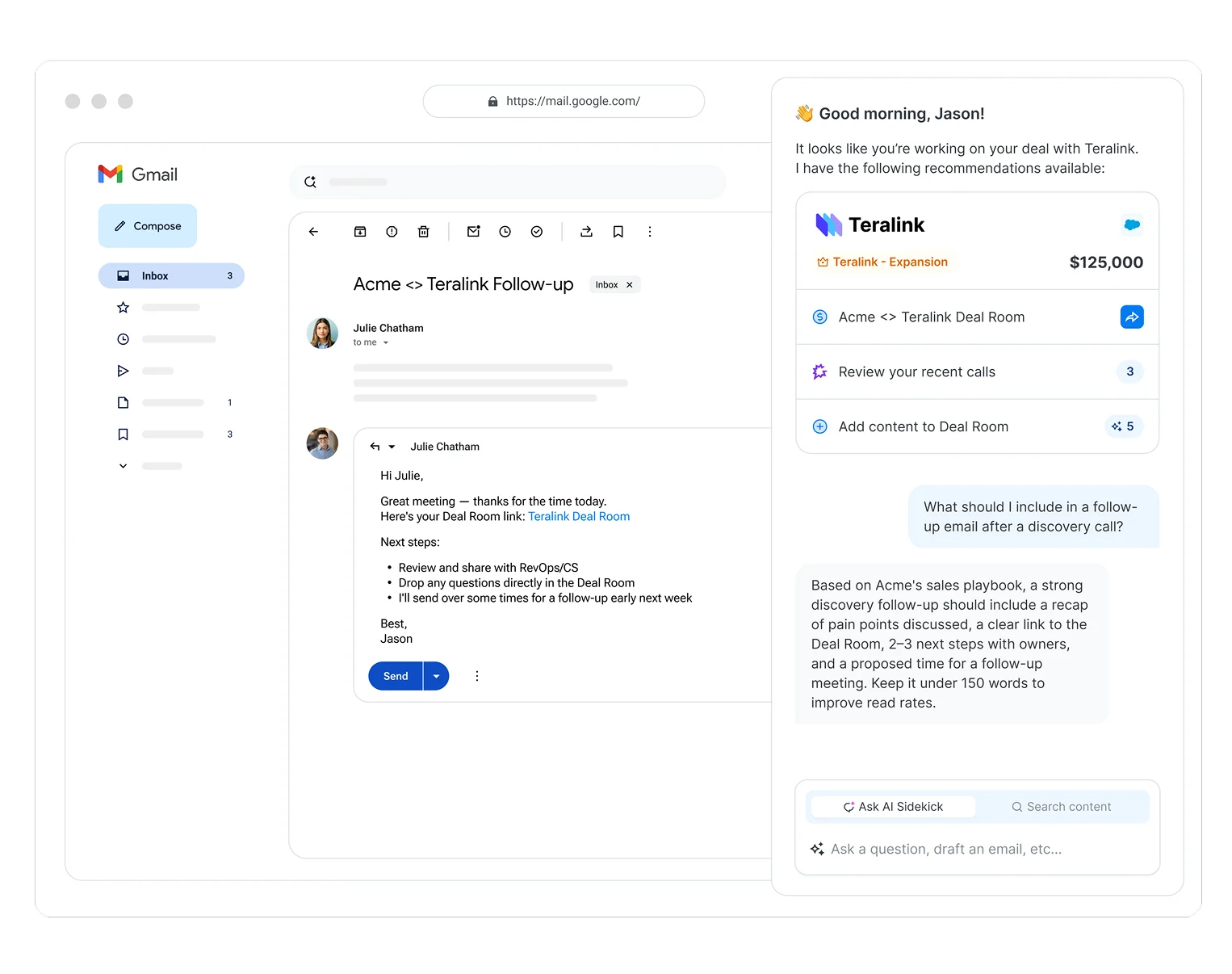Click the $125,000 deal amount

pyautogui.click(x=1106, y=262)
